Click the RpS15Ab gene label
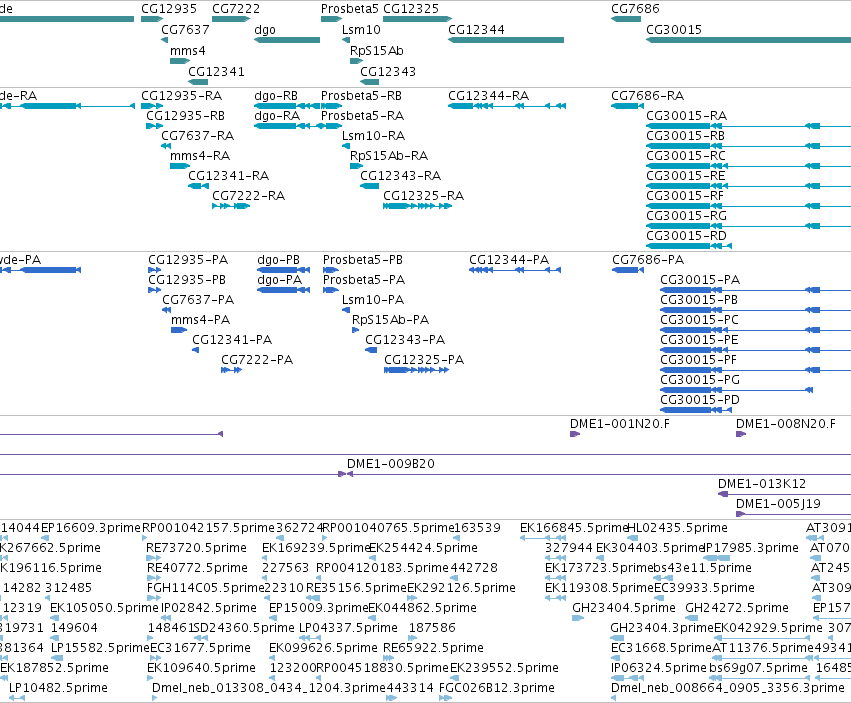This screenshot has width=851, height=703. (377, 51)
